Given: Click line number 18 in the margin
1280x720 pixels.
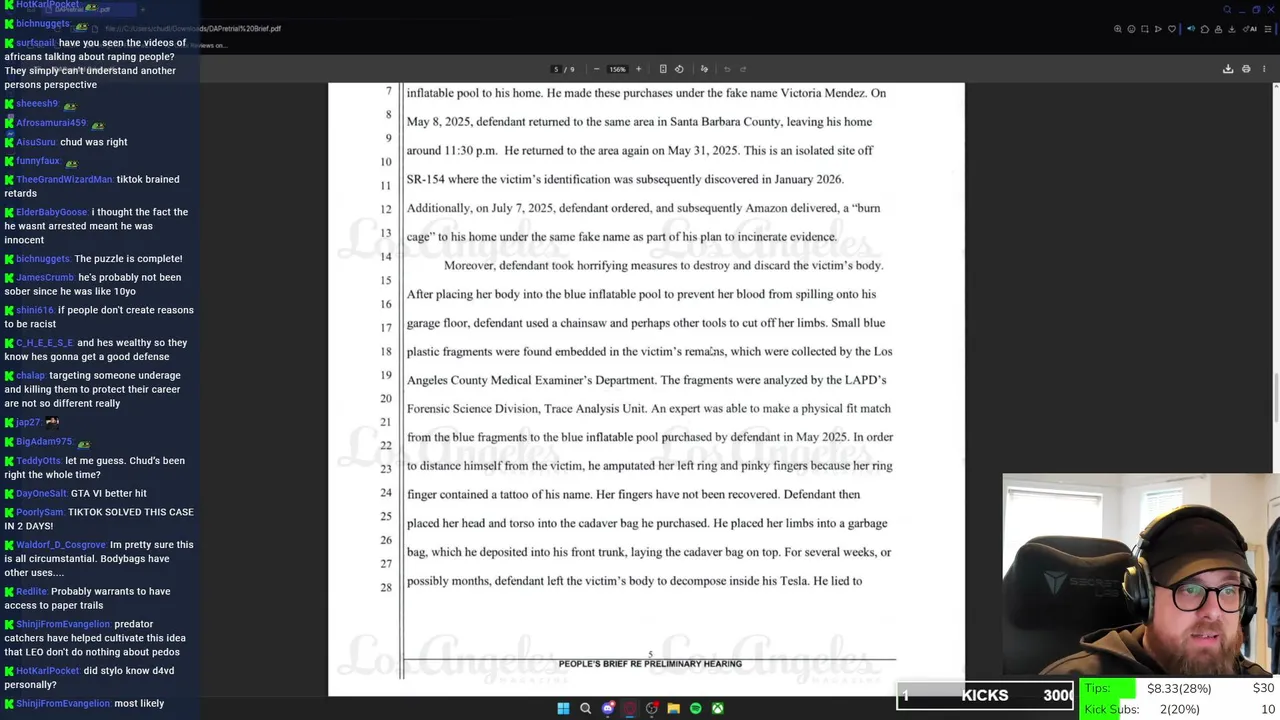Looking at the screenshot, I should tap(386, 352).
